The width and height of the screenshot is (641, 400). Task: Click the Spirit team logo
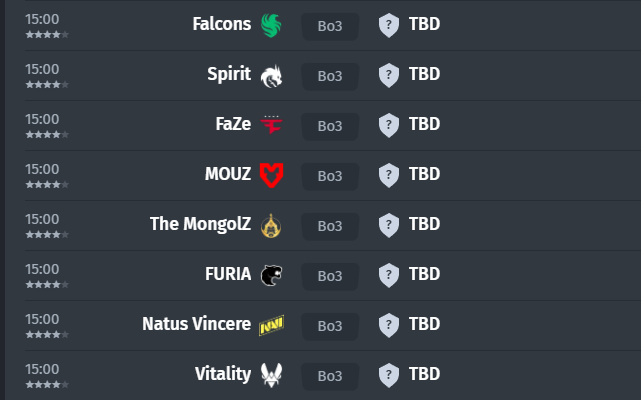tap(271, 74)
